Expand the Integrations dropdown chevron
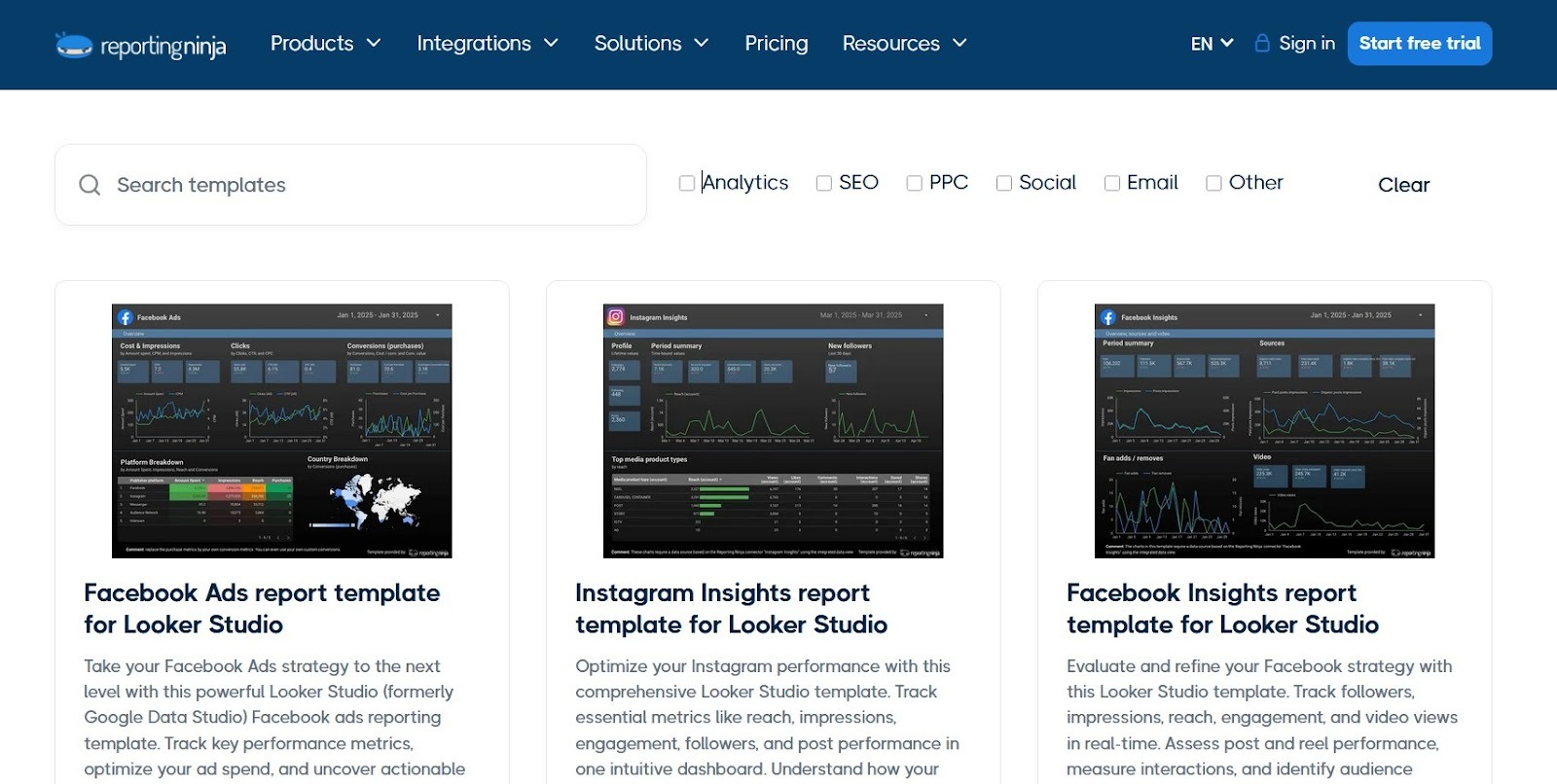 tap(551, 44)
